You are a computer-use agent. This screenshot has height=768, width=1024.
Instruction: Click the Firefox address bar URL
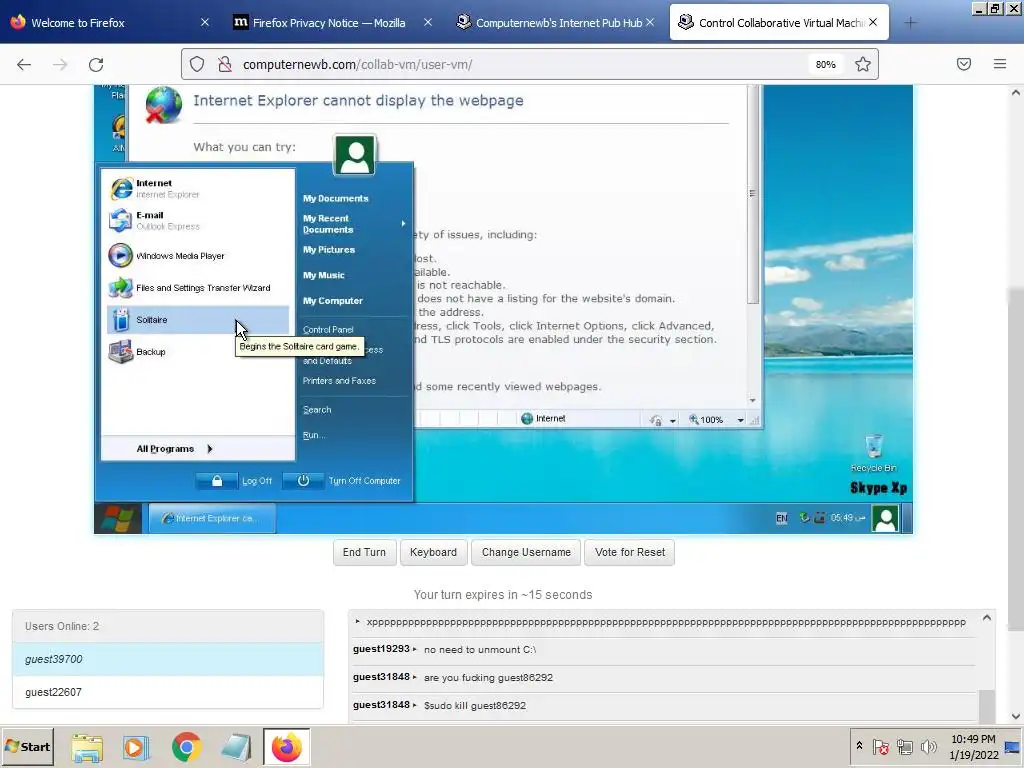[357, 64]
